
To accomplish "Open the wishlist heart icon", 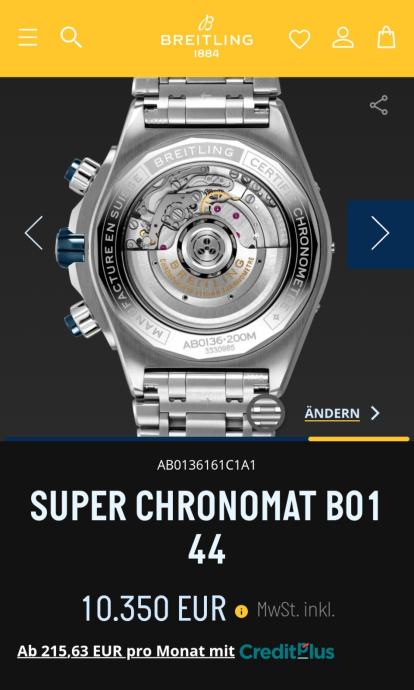I will coord(300,38).
